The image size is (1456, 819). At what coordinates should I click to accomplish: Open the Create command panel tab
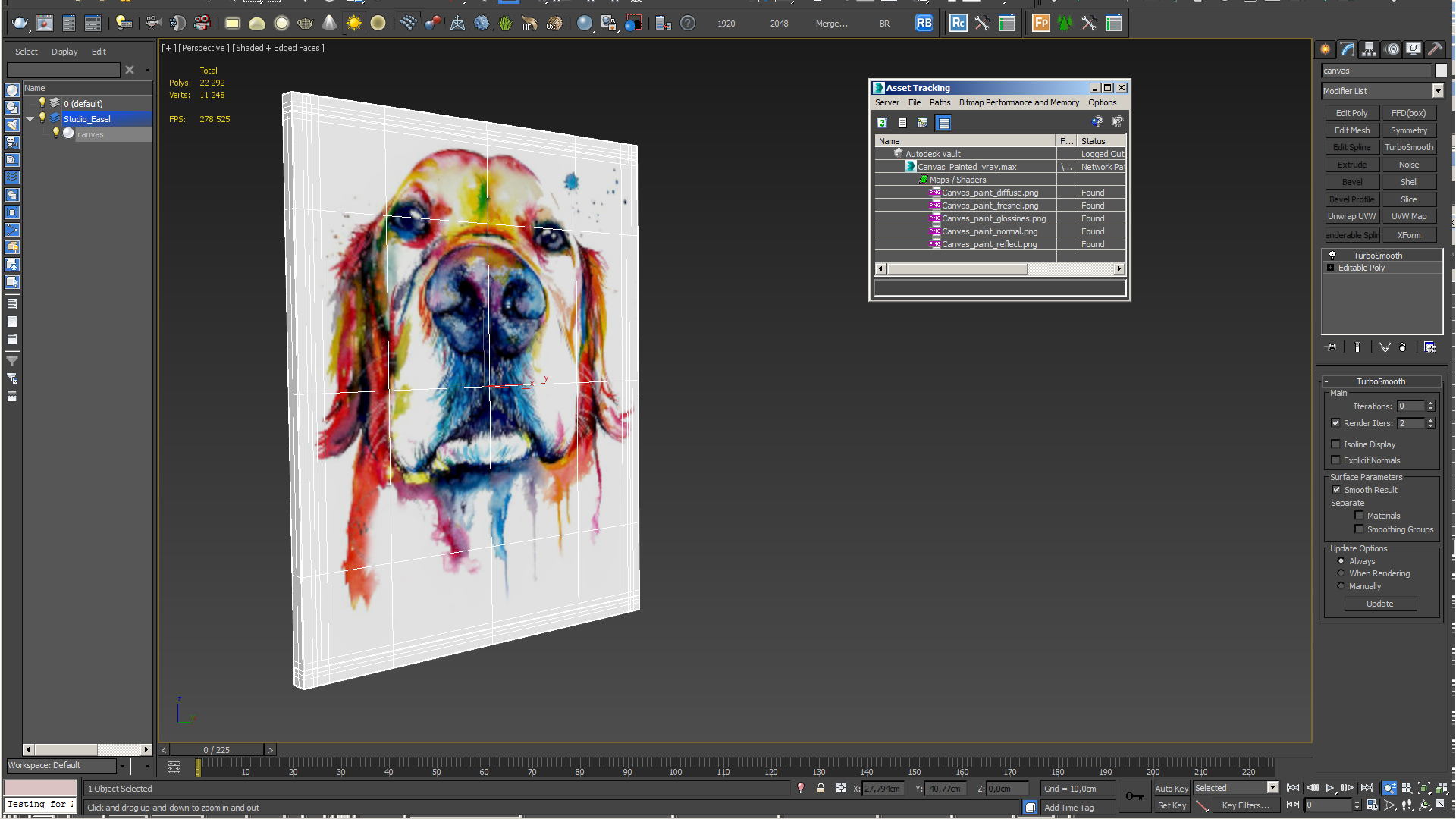point(1326,49)
